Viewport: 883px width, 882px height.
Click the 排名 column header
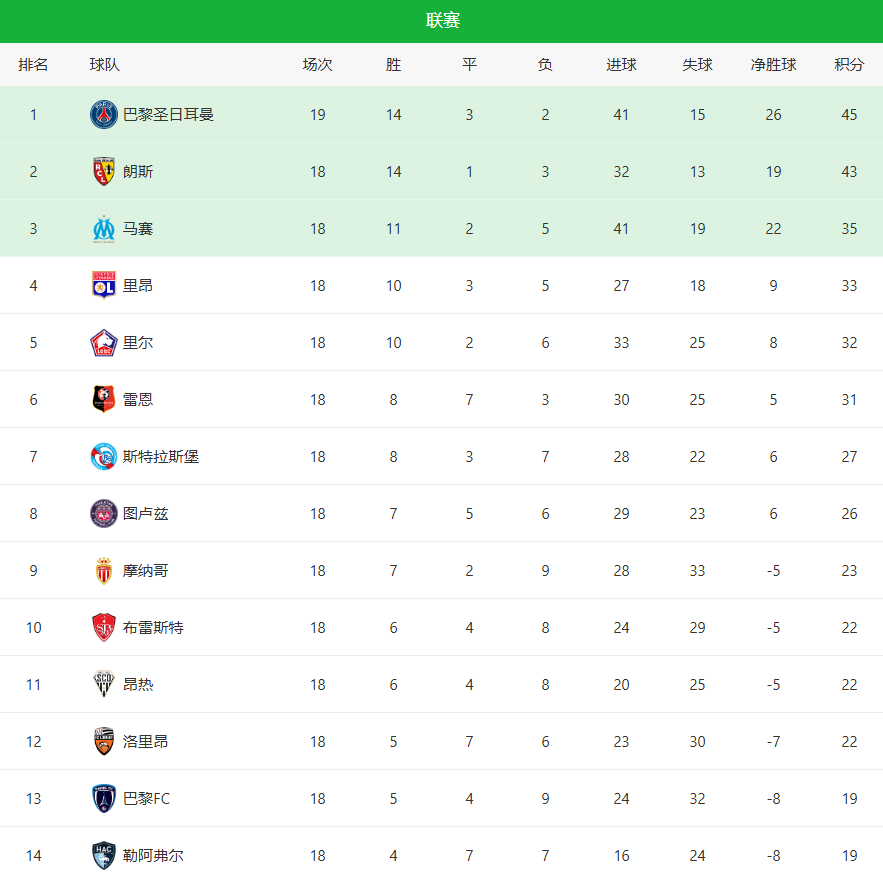point(33,65)
